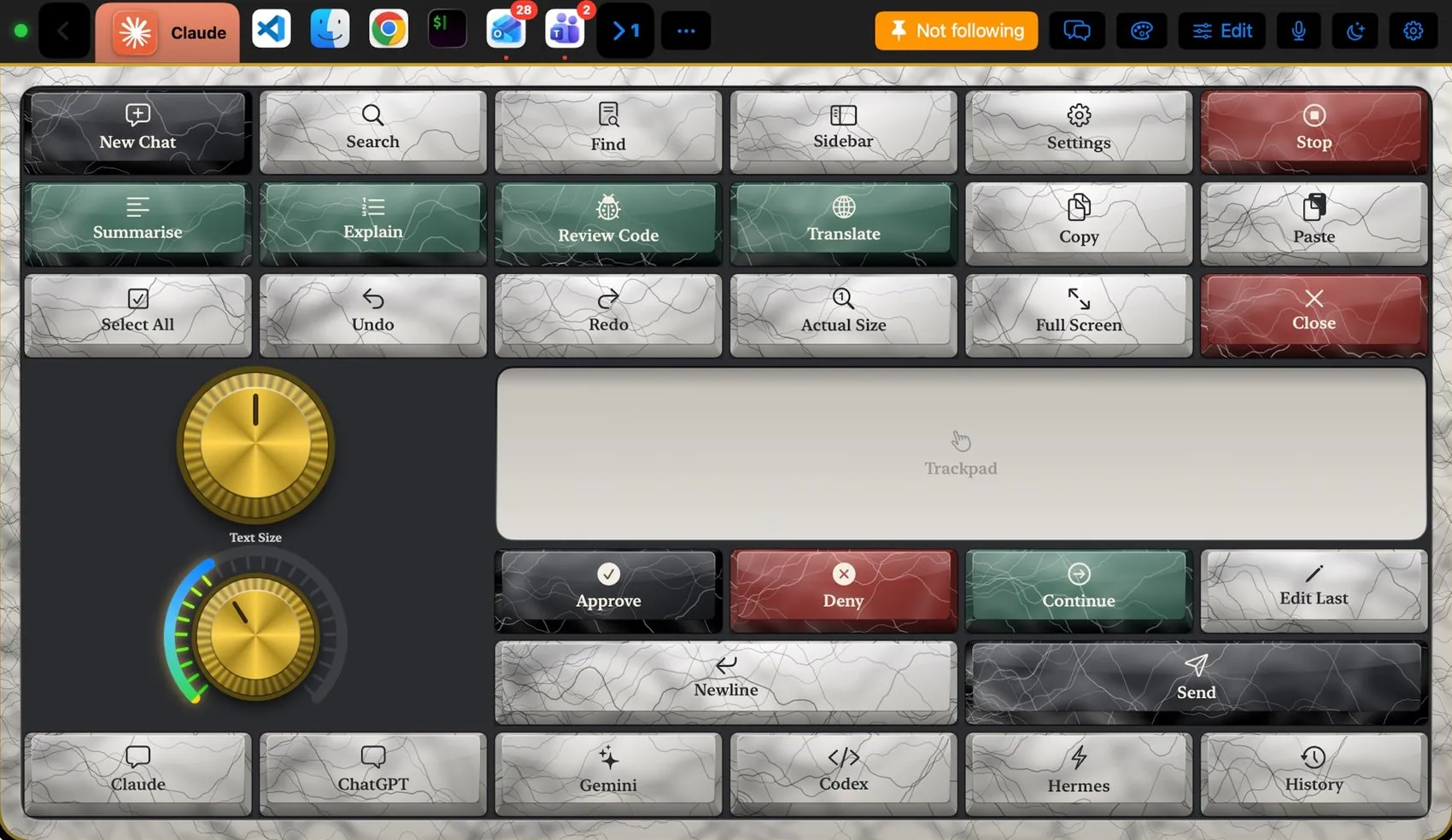Image resolution: width=1452 pixels, height=840 pixels.
Task: Click the Text Size gold knob
Action: [255, 445]
